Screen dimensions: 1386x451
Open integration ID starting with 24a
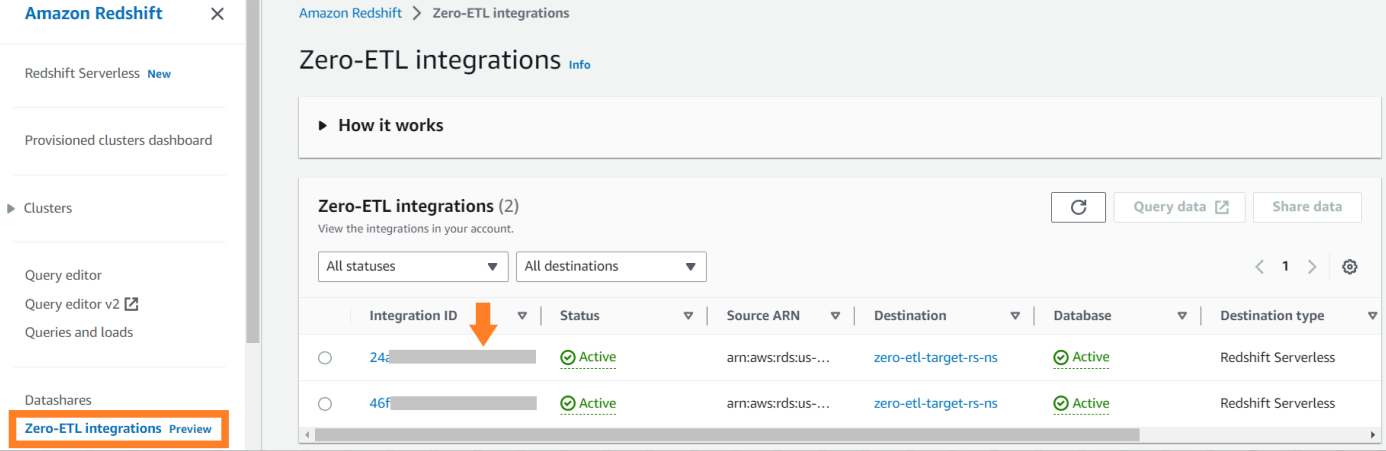(x=453, y=357)
